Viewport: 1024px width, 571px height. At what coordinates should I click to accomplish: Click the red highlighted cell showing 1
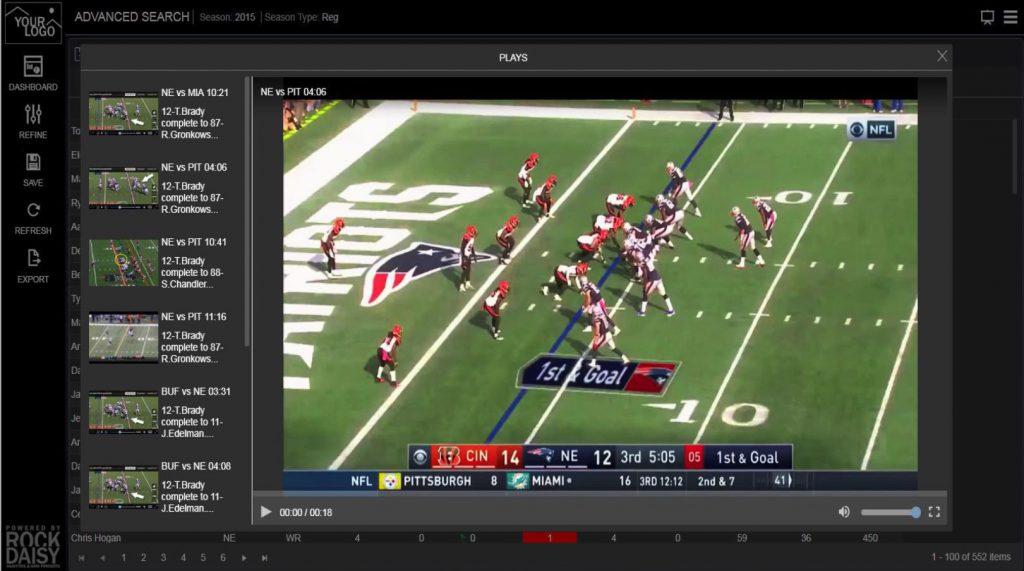(x=549, y=538)
